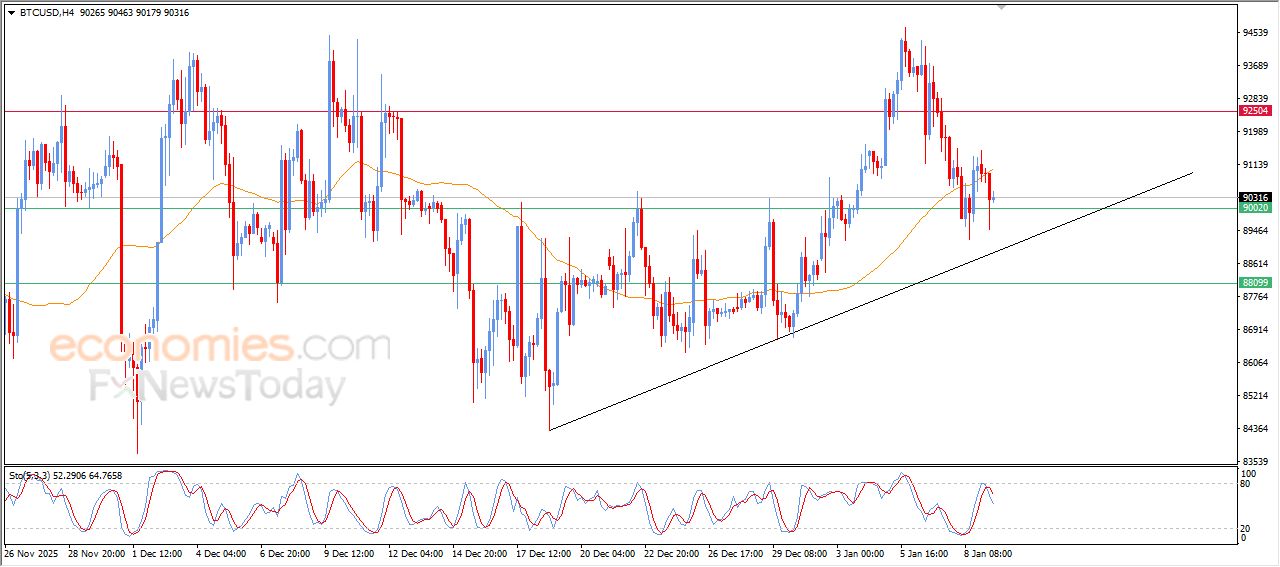Click the 83539 price scale label
The image size is (1280, 567).
(1254, 461)
